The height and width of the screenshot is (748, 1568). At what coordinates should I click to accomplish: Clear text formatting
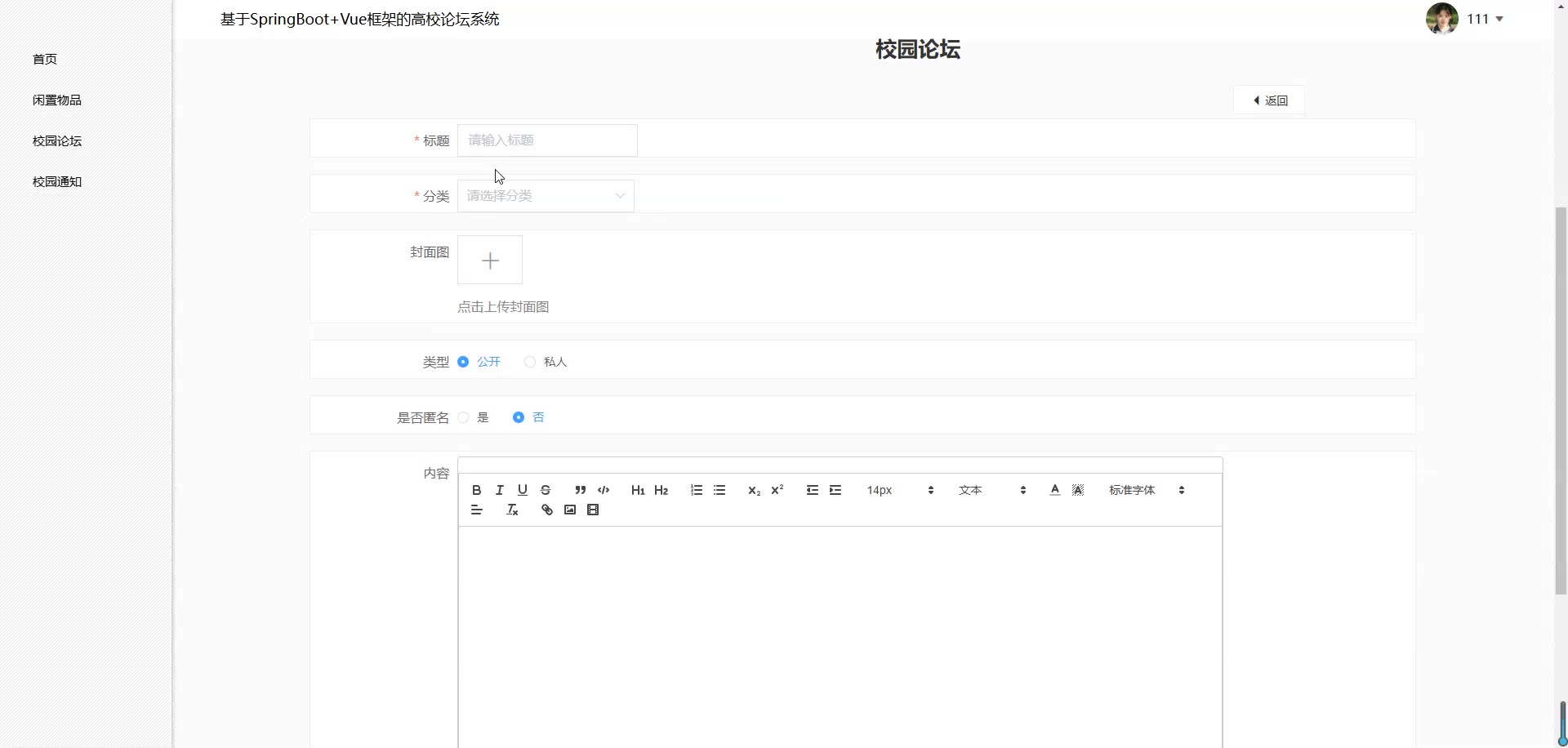click(x=512, y=510)
